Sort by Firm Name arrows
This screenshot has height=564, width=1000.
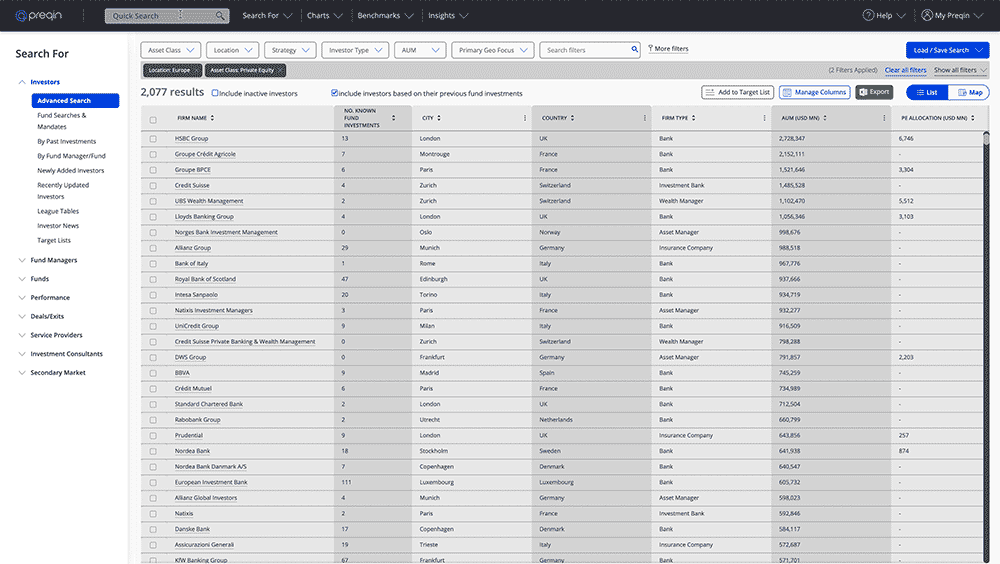(212, 118)
